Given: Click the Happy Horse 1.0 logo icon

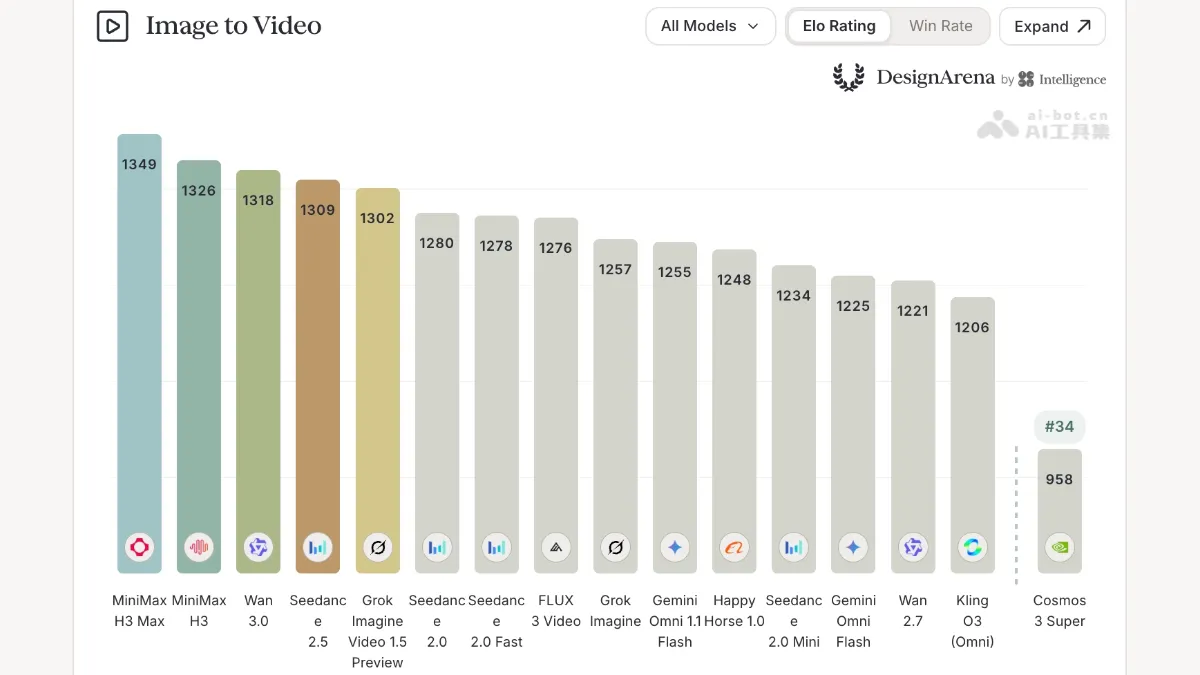Looking at the screenshot, I should 734,547.
